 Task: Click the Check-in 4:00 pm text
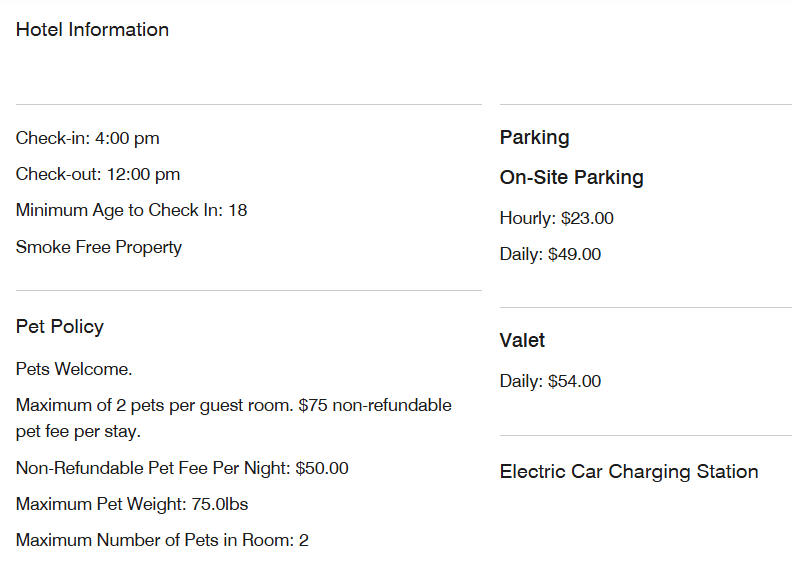coord(88,138)
